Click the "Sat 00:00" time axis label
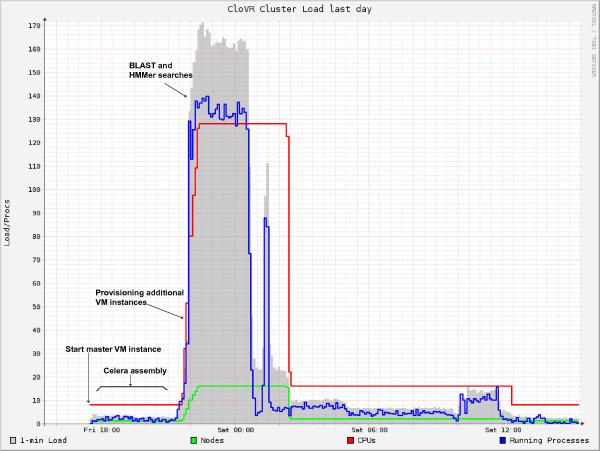The height and width of the screenshot is (451, 600). pyautogui.click(x=237, y=430)
